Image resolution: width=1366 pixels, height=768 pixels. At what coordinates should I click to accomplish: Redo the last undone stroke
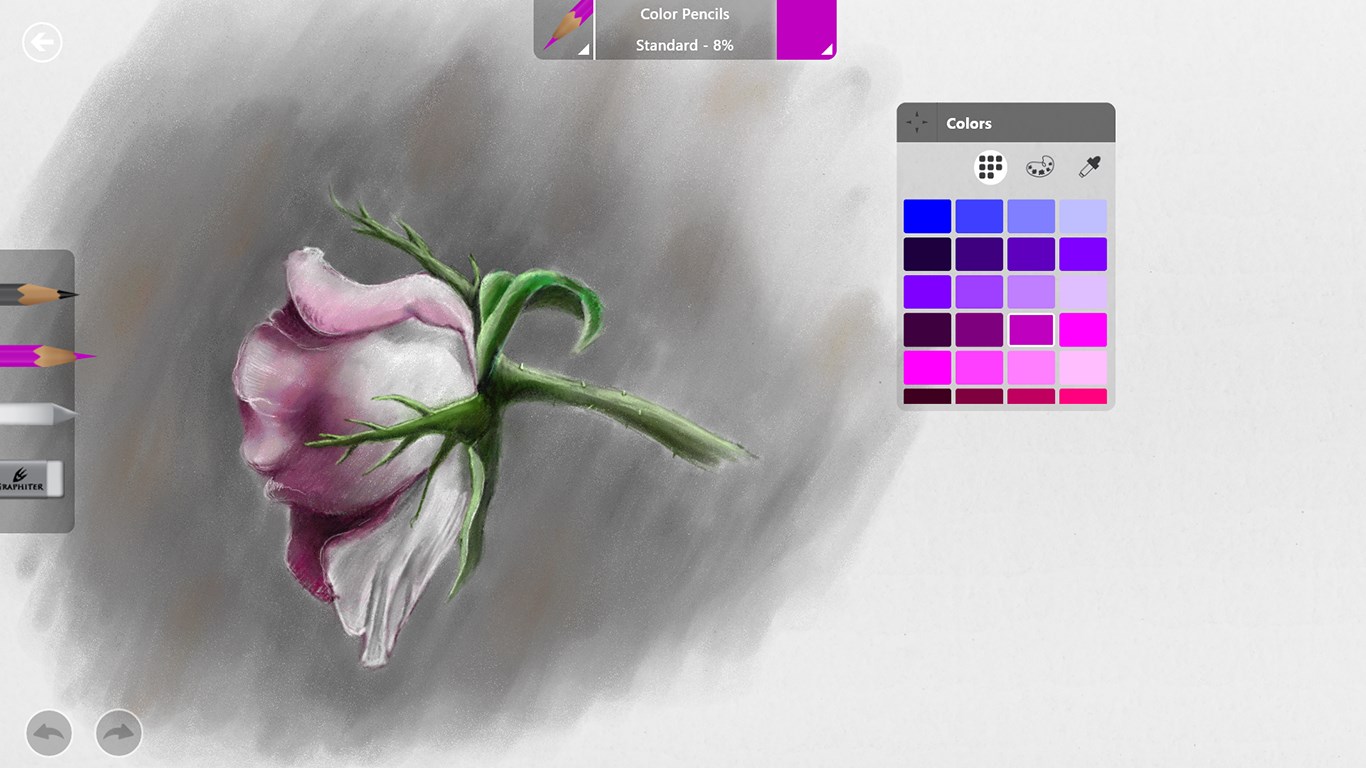tap(117, 733)
